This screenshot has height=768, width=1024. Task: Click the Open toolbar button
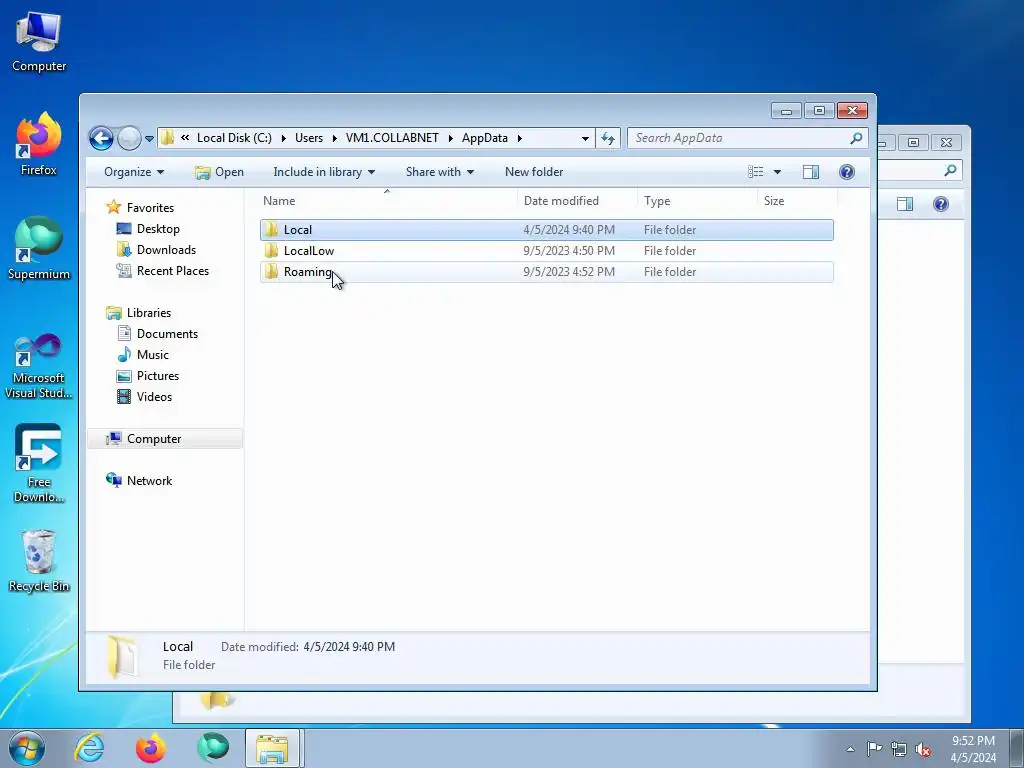219,172
